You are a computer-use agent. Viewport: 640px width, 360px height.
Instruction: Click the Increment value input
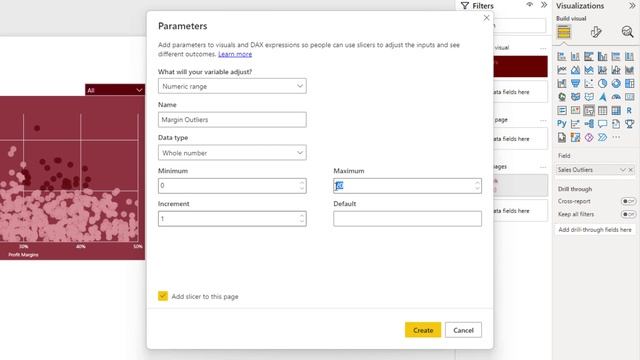tap(232, 219)
